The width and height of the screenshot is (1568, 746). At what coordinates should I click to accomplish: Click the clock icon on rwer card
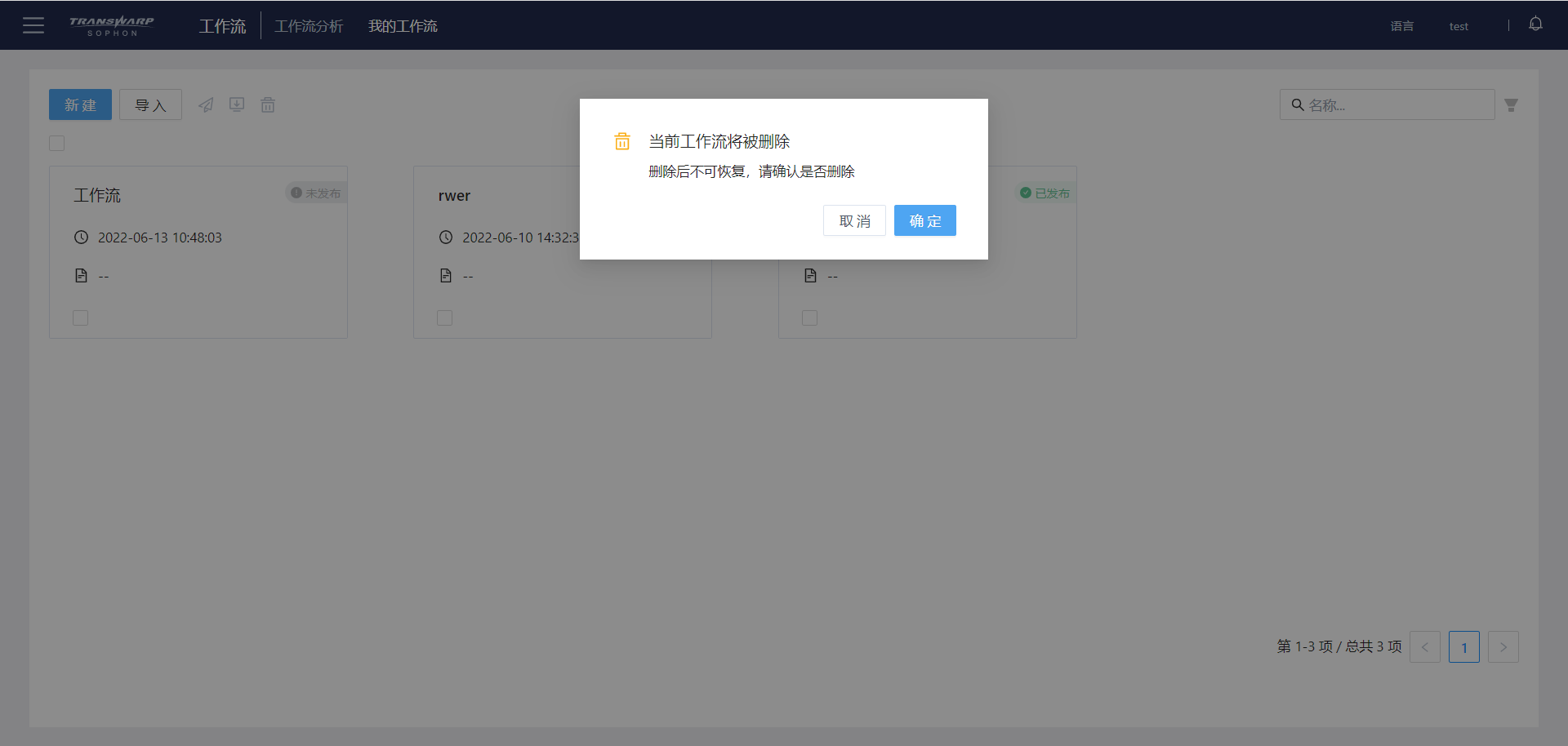[x=446, y=238]
